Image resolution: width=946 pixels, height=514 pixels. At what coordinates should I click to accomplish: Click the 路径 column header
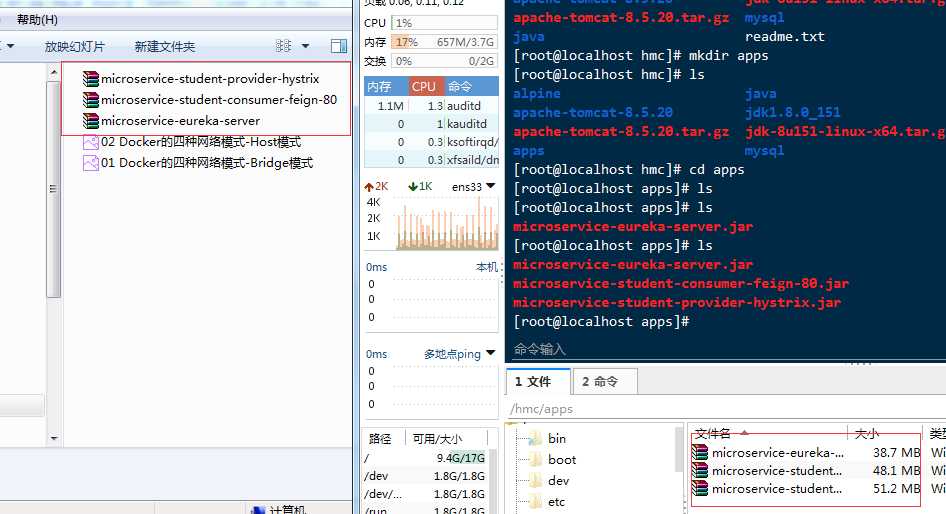380,439
